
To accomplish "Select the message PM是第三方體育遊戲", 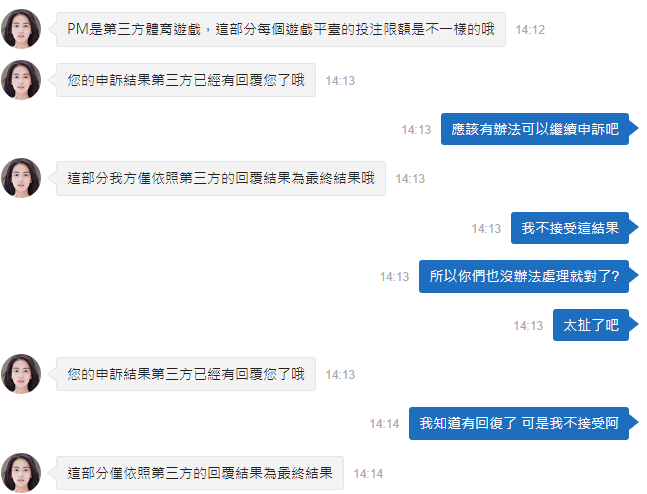I will click(x=281, y=29).
